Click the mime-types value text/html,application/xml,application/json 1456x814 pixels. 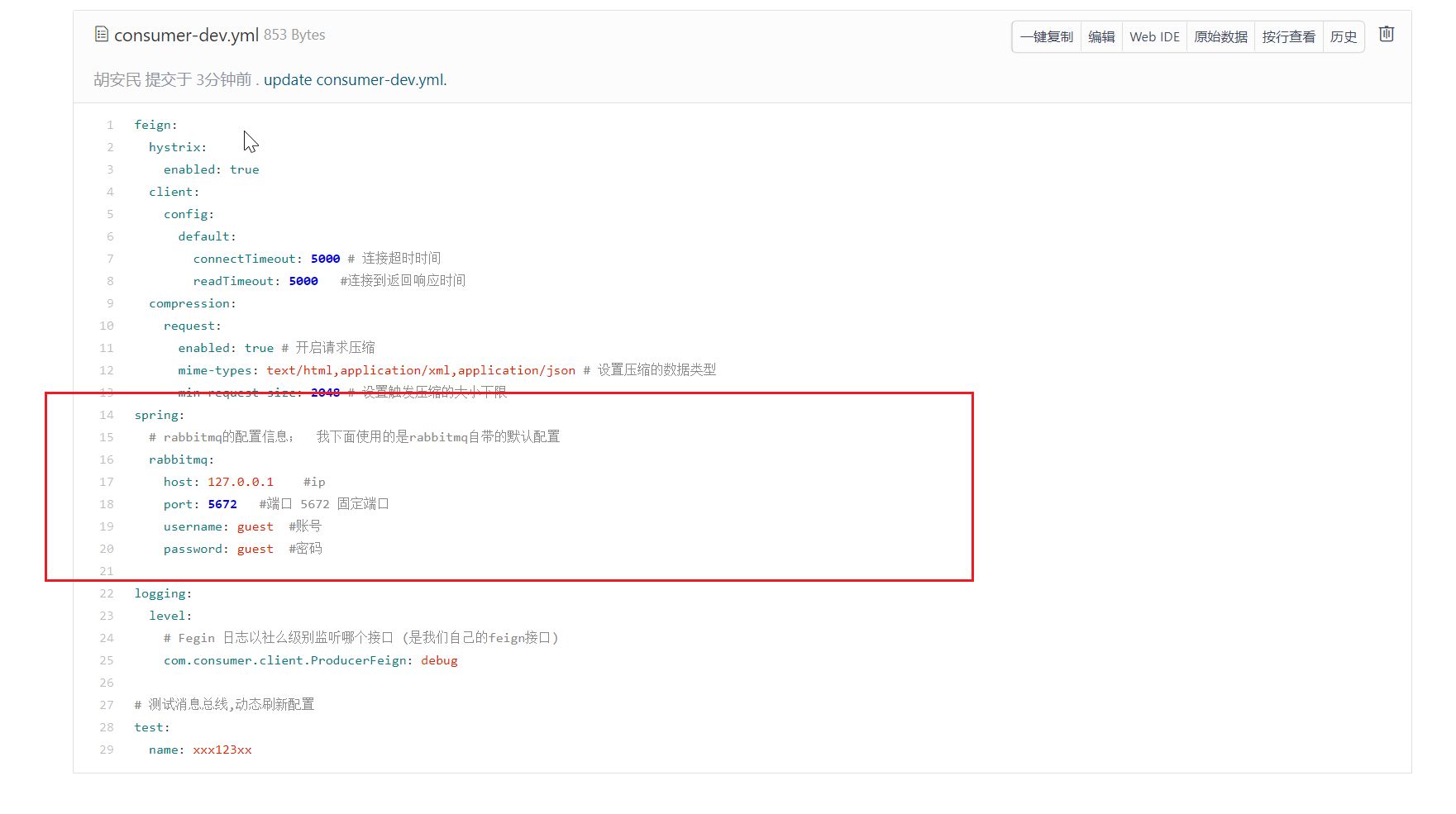(421, 370)
